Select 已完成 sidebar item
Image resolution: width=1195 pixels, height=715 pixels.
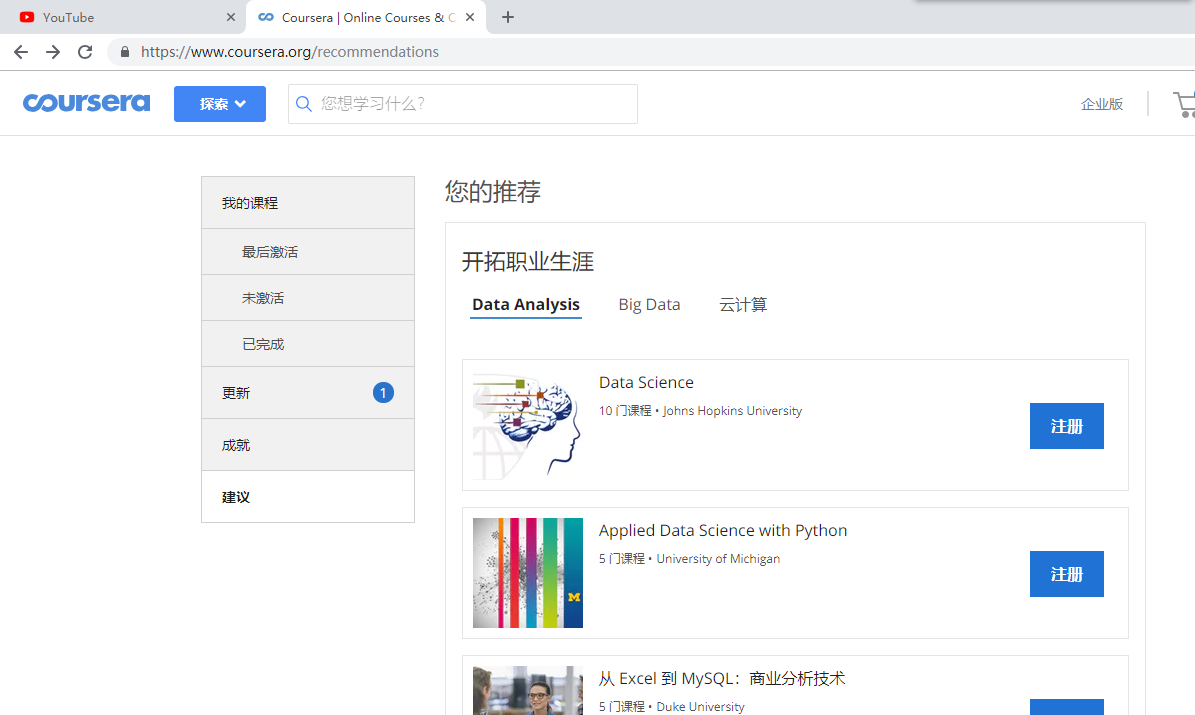(x=308, y=344)
